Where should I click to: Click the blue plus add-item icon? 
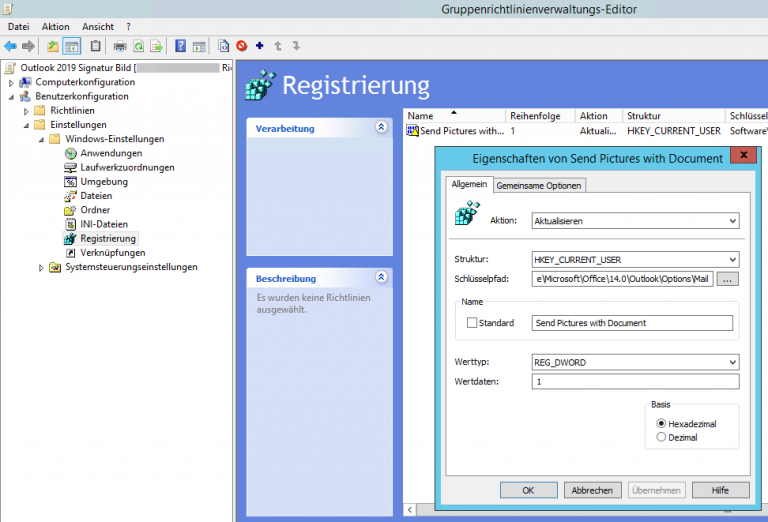pyautogui.click(x=260, y=46)
